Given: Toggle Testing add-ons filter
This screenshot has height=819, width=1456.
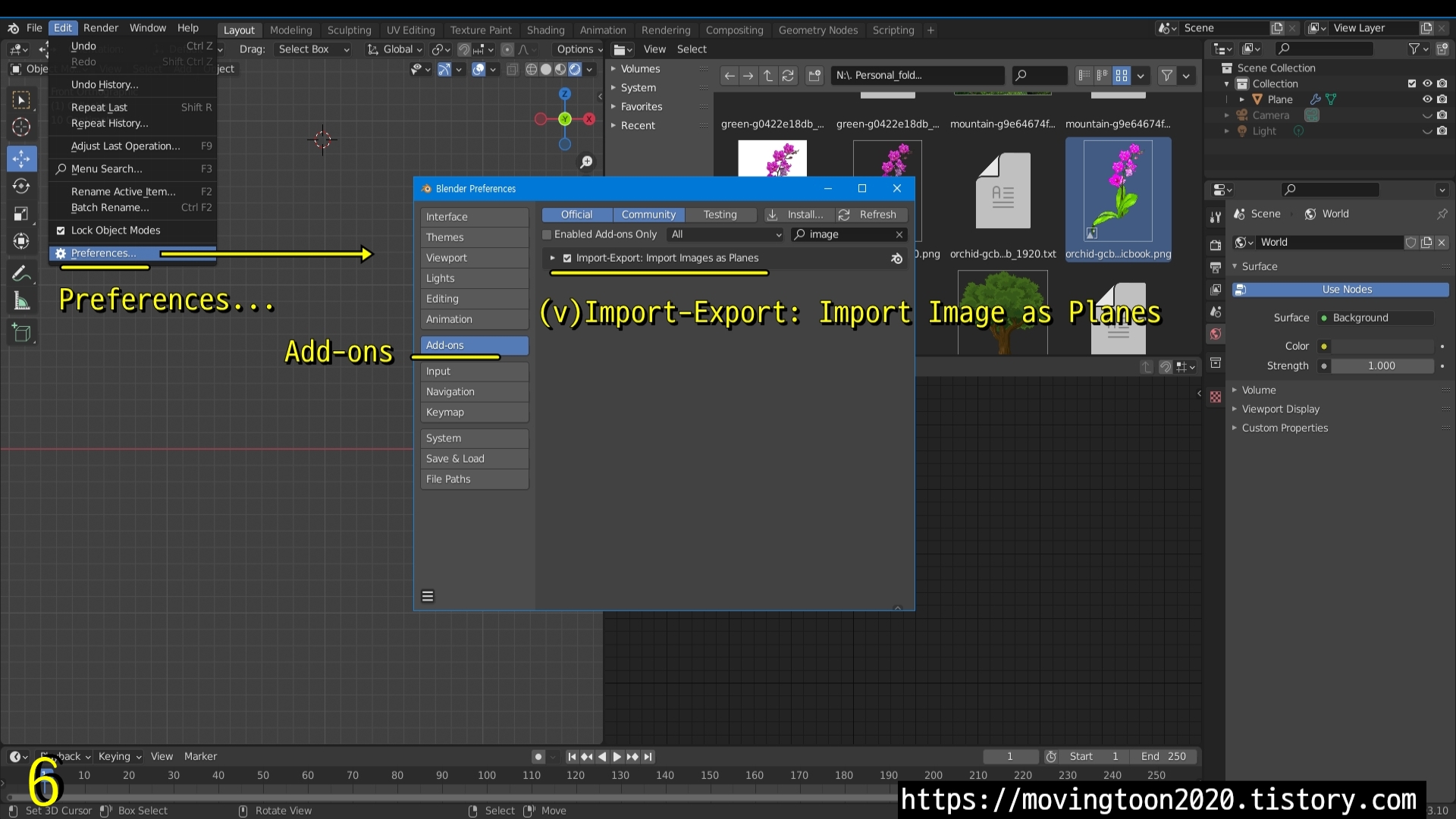Looking at the screenshot, I should pyautogui.click(x=720, y=215).
